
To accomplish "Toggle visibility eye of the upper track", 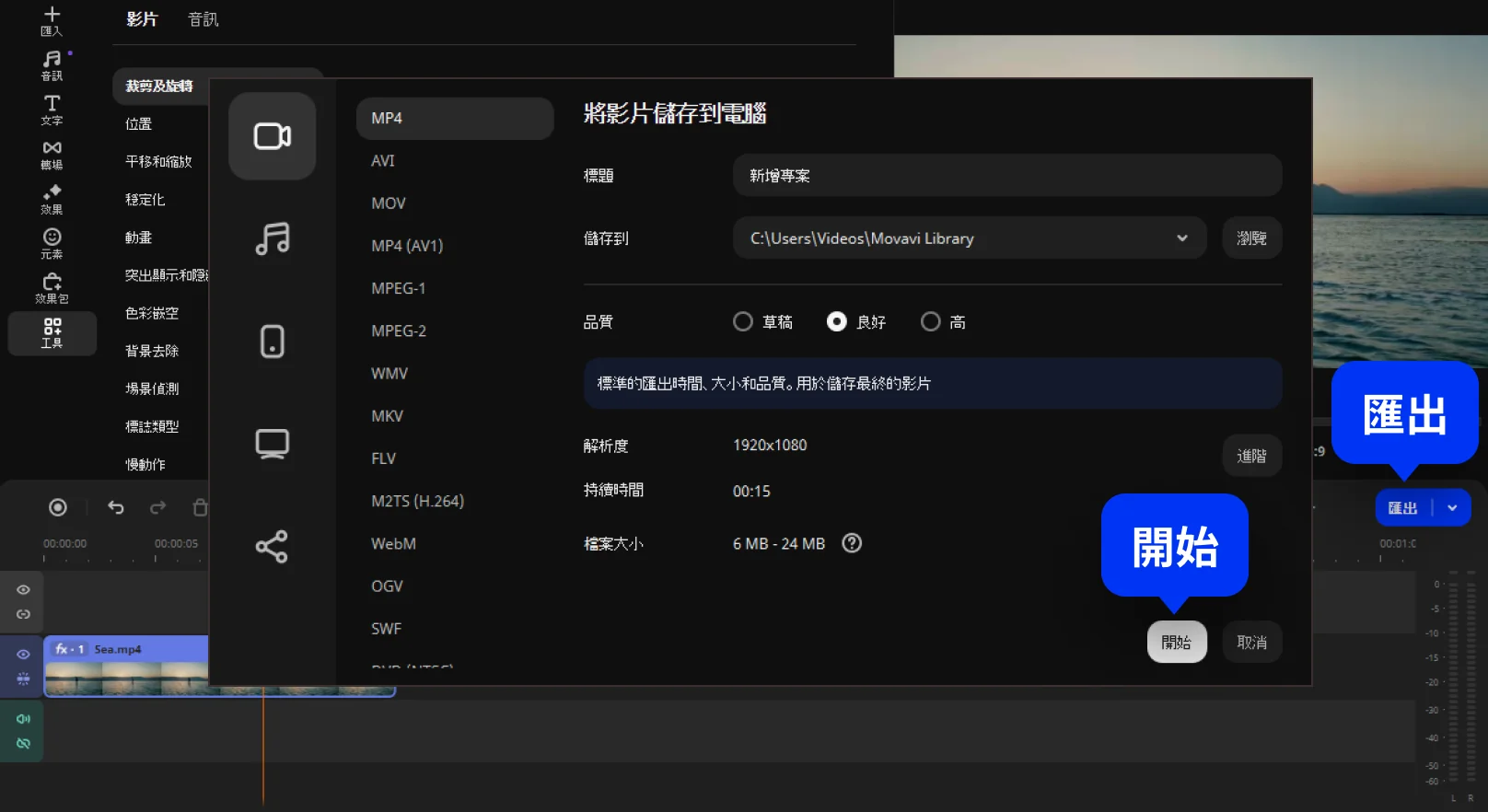I will coord(23,589).
